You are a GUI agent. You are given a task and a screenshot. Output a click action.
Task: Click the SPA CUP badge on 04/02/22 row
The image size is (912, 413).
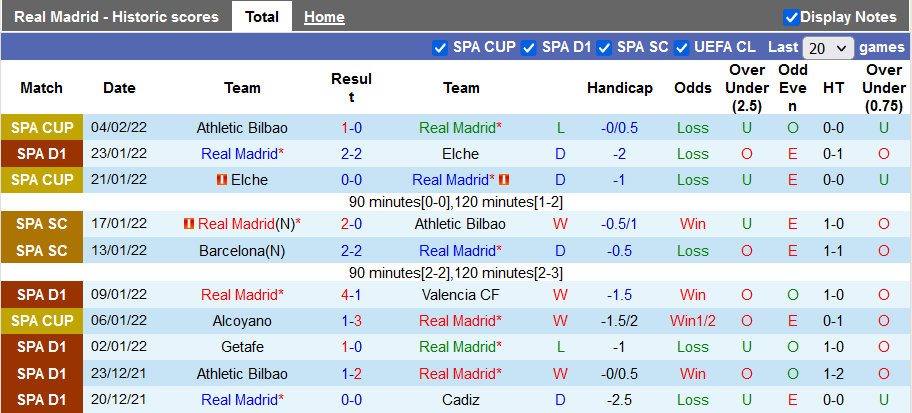(42, 128)
